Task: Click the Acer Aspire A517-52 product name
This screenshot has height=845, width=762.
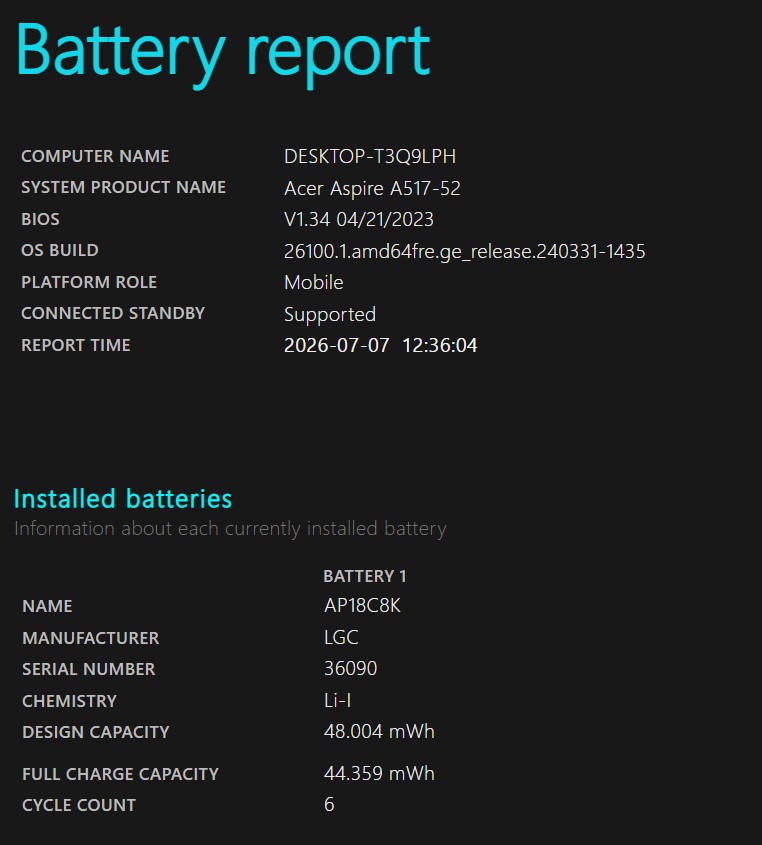Action: coord(372,188)
